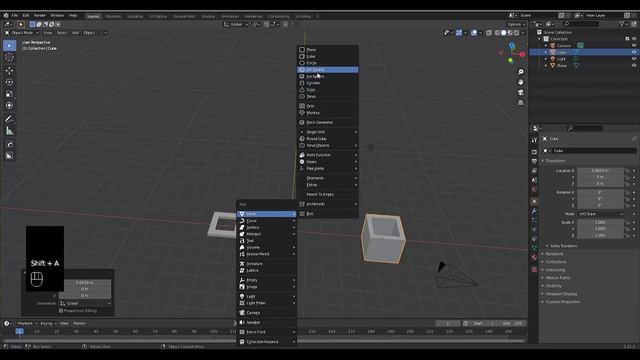Select the Move tool in left toolbar
The height and width of the screenshot is (360, 640).
coord(9,70)
